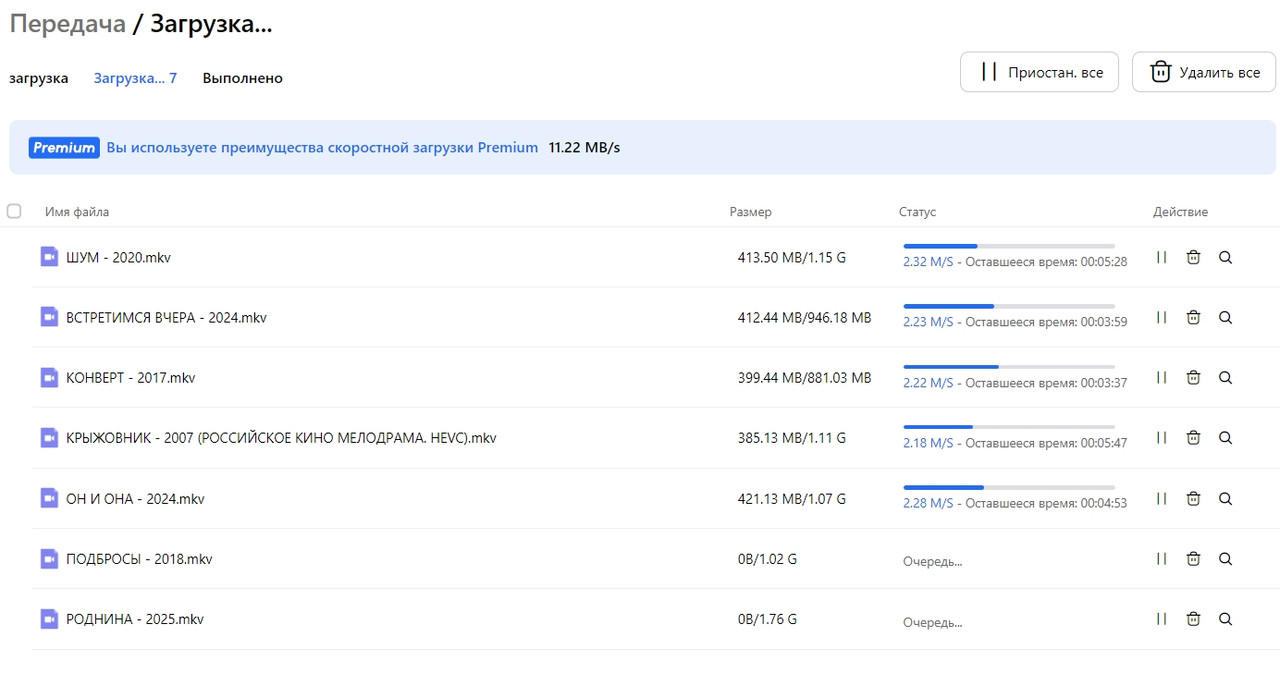Click total speed 11.22 MB/s
Image resolution: width=1280 pixels, height=683 pixels.
[x=584, y=147]
